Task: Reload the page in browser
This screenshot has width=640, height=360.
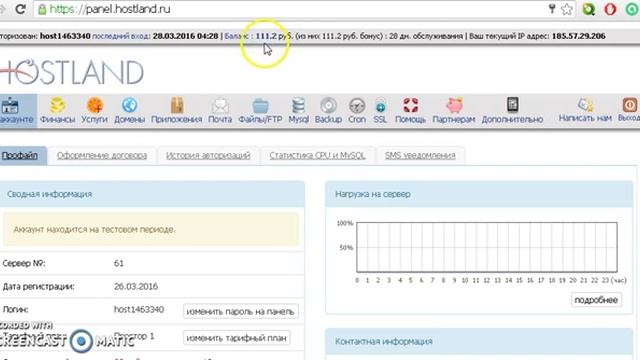Action: pos(20,9)
